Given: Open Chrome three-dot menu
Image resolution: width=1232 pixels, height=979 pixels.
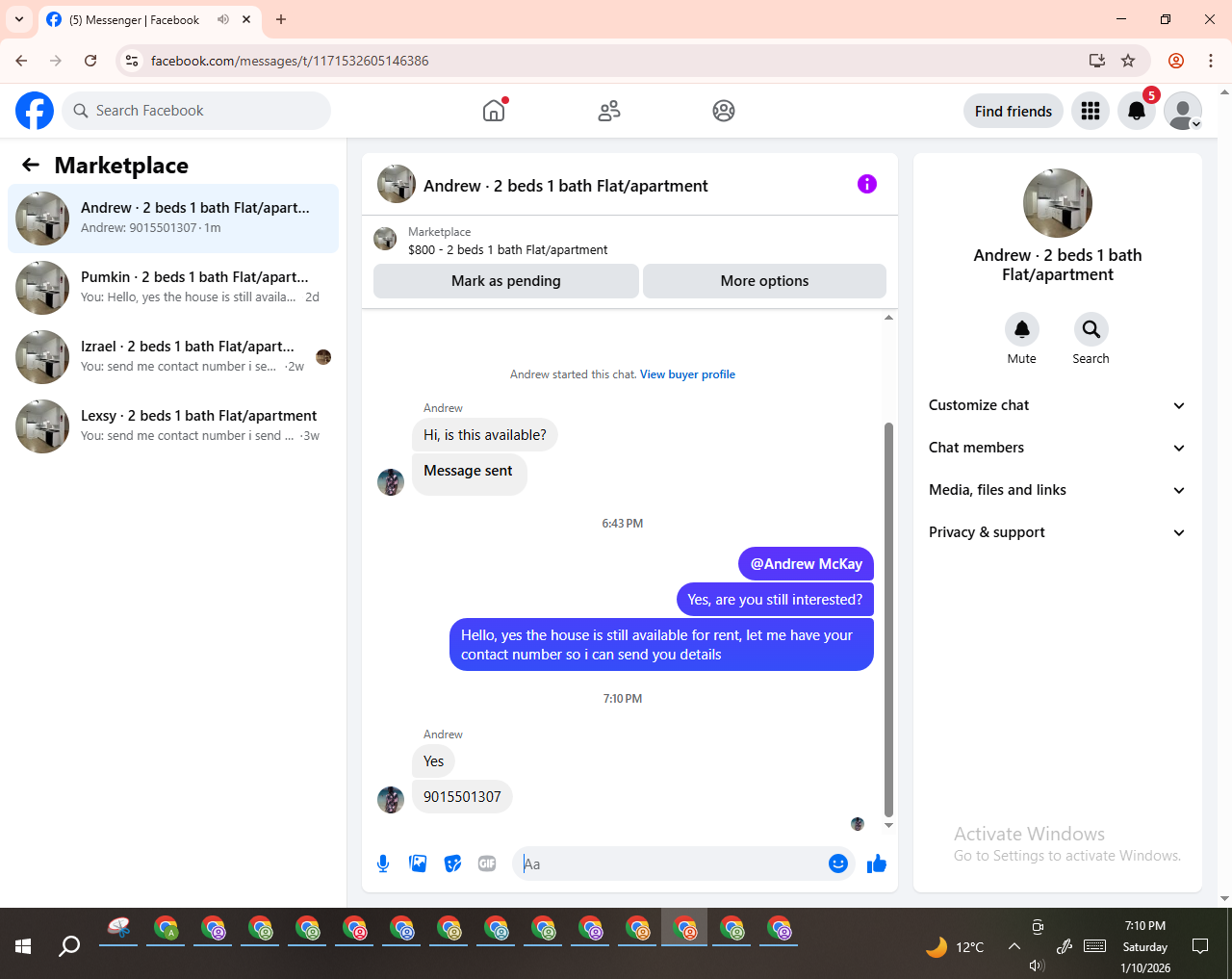Looking at the screenshot, I should click(x=1211, y=61).
